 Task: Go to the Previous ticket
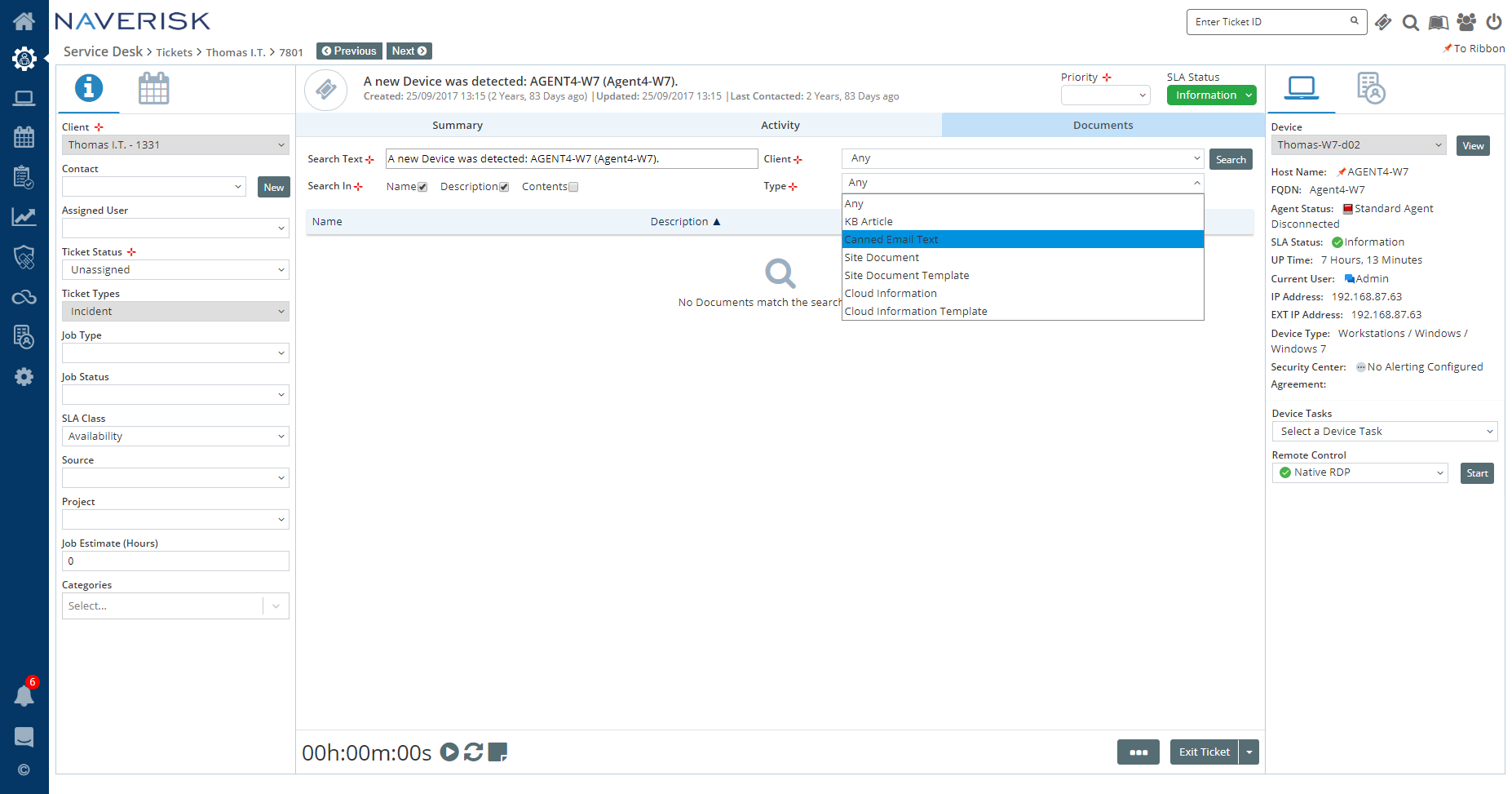(349, 51)
